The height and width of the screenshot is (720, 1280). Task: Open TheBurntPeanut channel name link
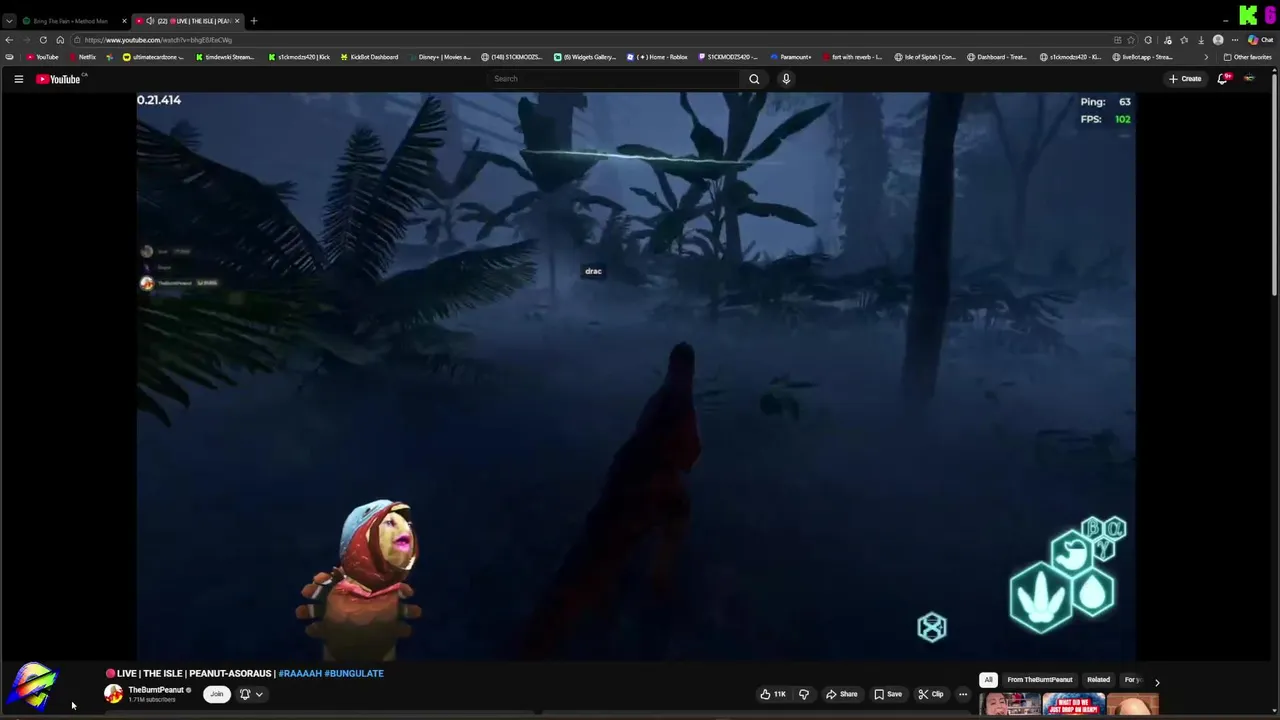click(x=156, y=690)
